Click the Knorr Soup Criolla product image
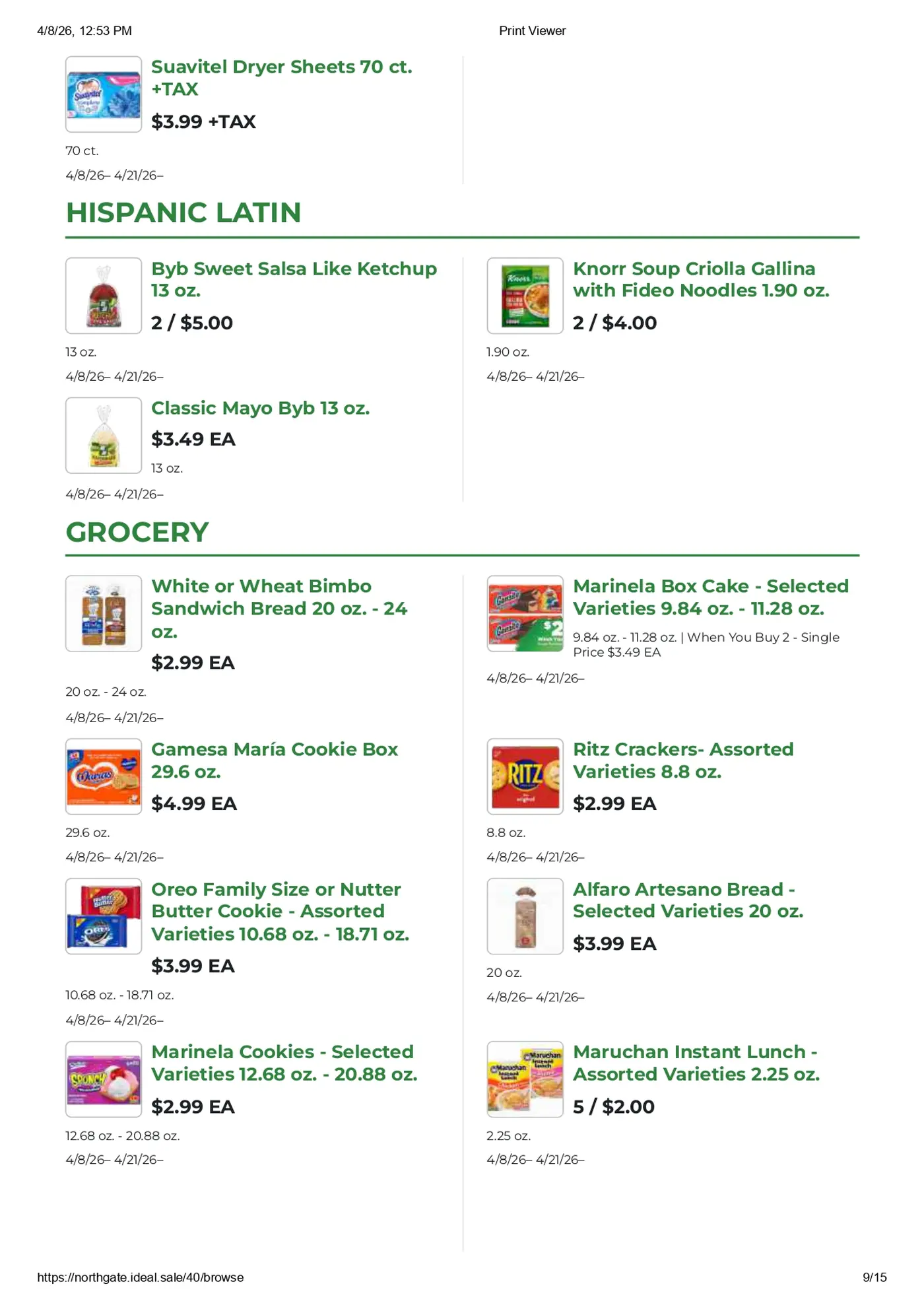The image size is (924, 1307). click(x=525, y=296)
